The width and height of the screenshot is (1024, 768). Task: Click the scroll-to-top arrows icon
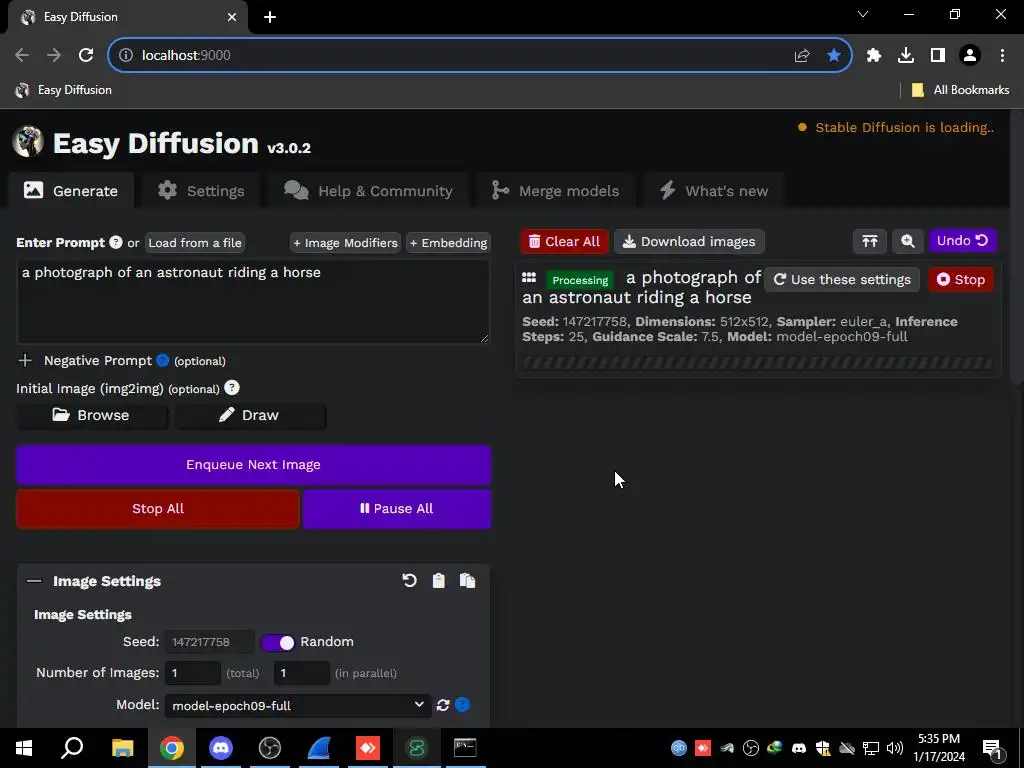[x=870, y=242]
